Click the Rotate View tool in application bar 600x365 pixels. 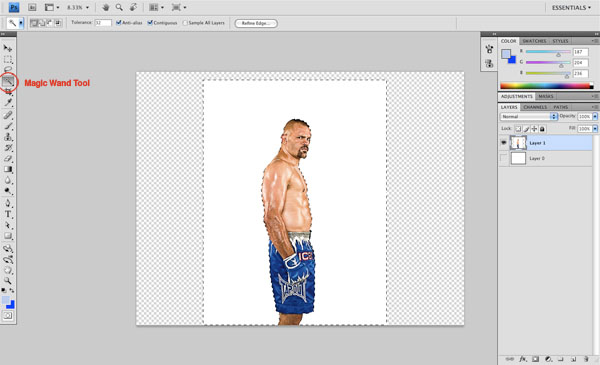134,7
